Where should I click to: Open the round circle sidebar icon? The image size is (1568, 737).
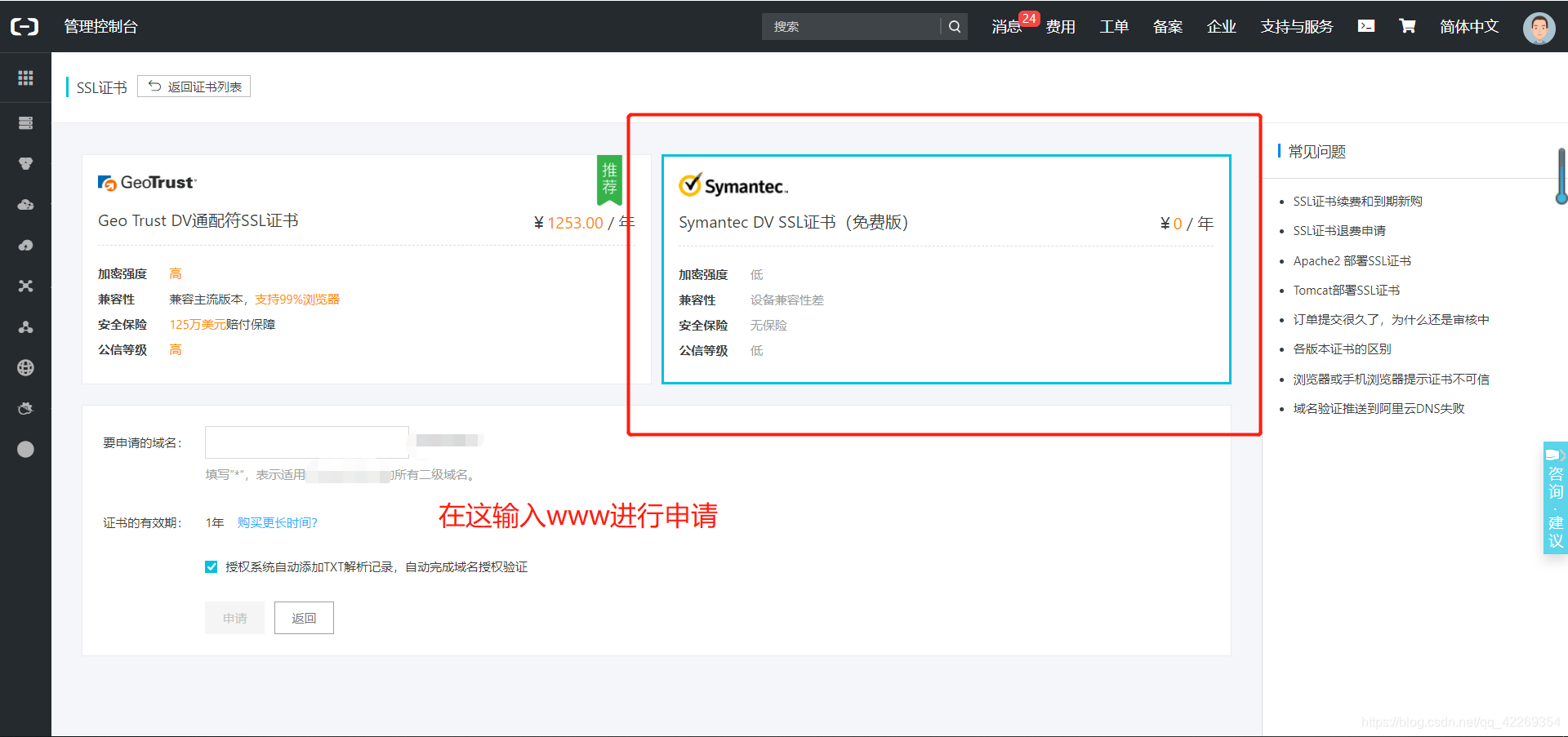coord(25,449)
